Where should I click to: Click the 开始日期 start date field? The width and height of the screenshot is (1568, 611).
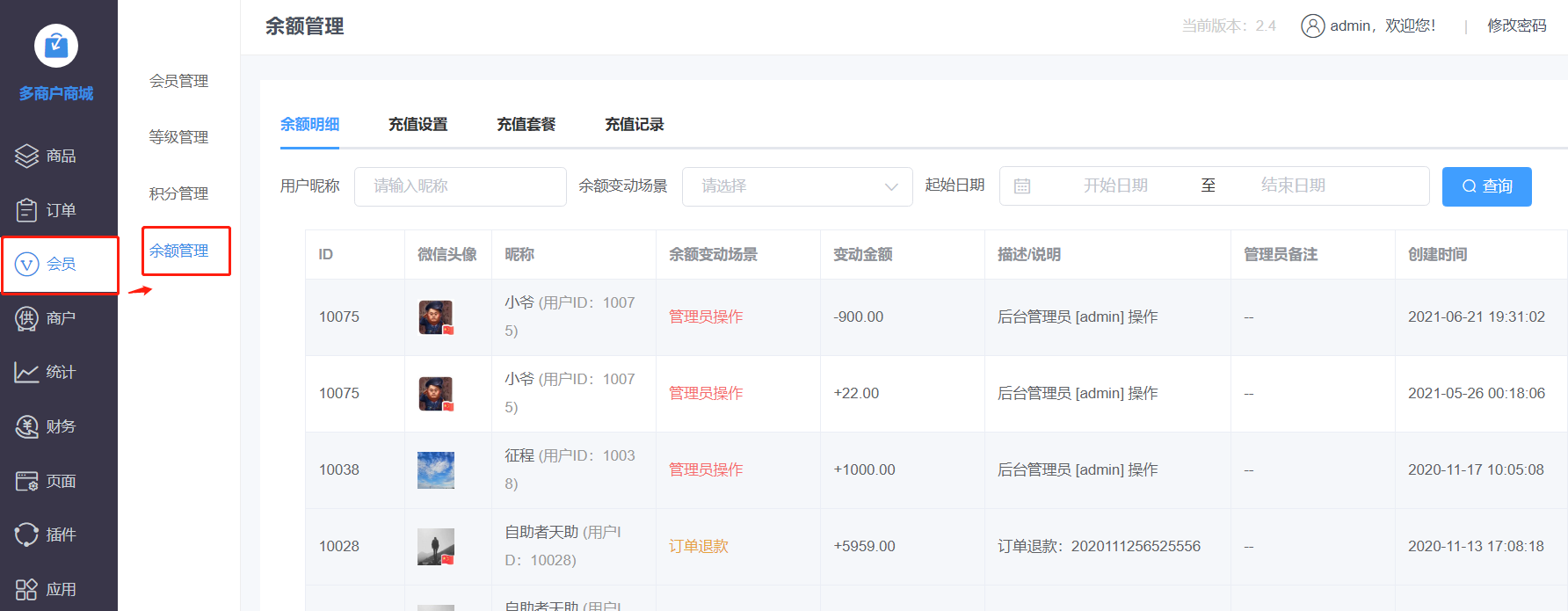[x=1115, y=185]
